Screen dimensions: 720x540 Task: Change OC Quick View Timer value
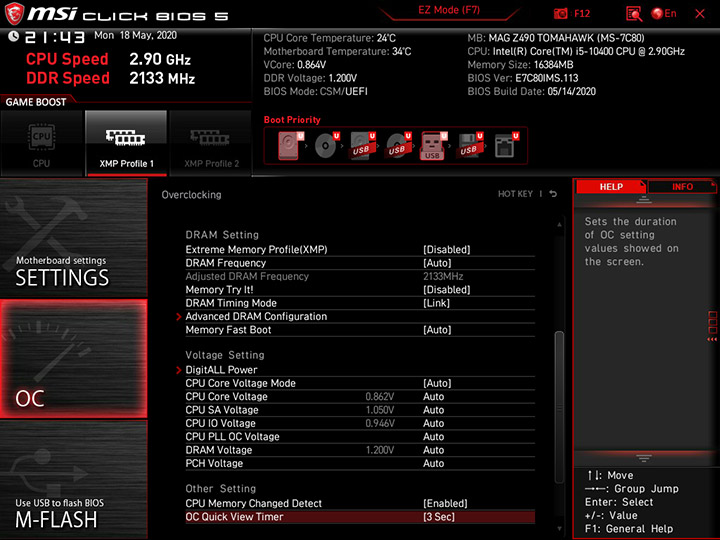(360, 517)
